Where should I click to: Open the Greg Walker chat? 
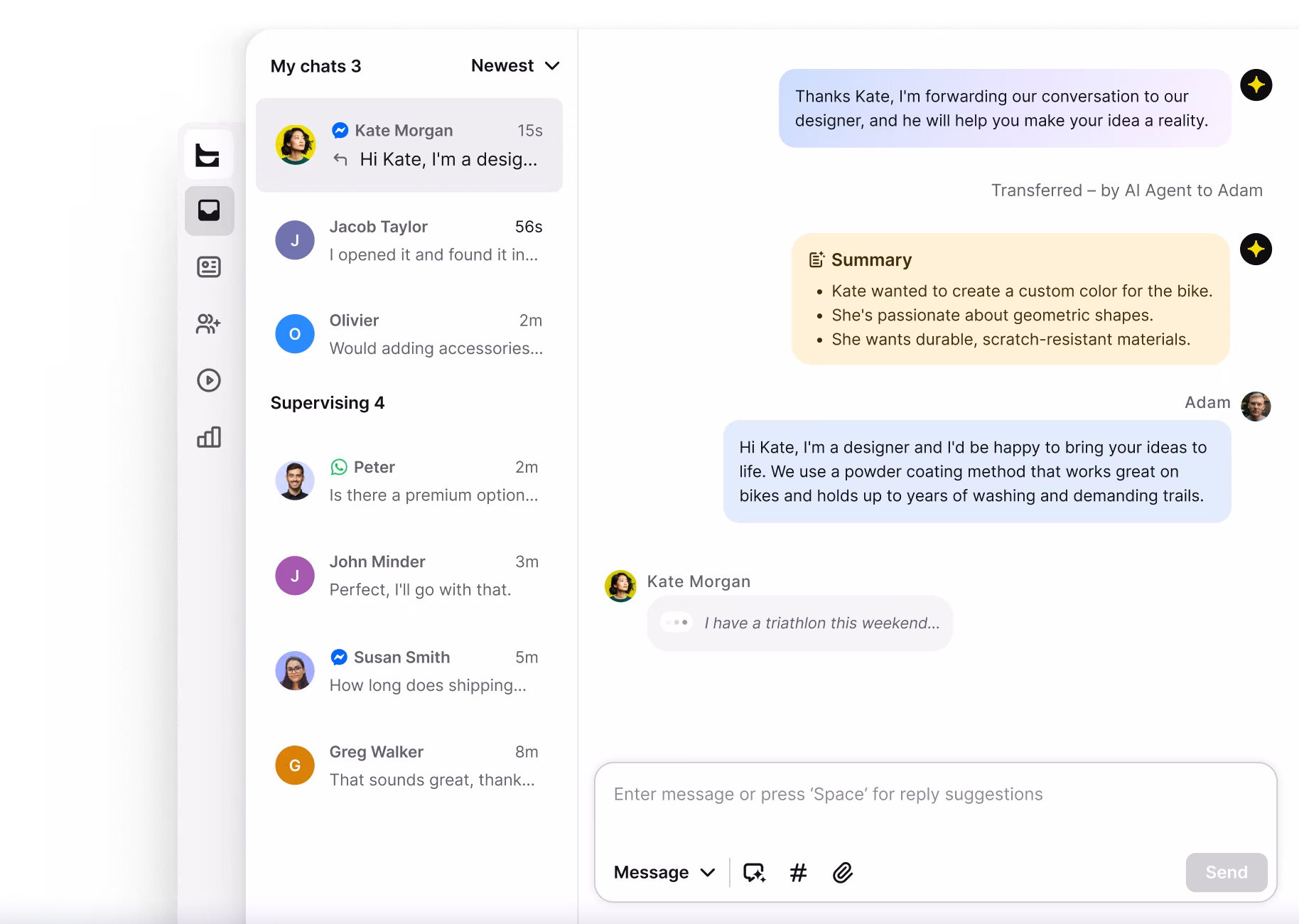point(409,765)
